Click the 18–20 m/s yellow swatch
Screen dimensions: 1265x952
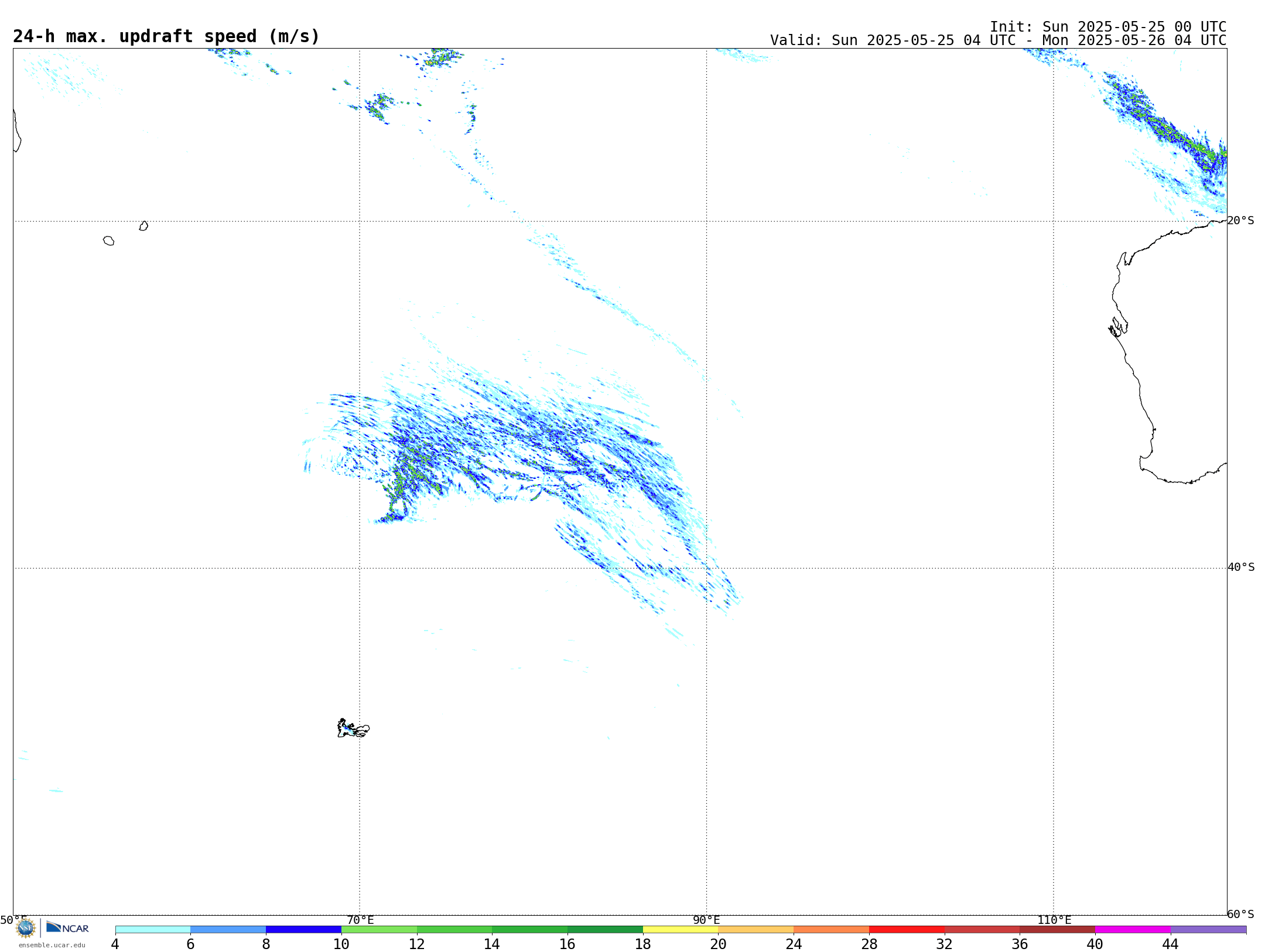pyautogui.click(x=681, y=929)
